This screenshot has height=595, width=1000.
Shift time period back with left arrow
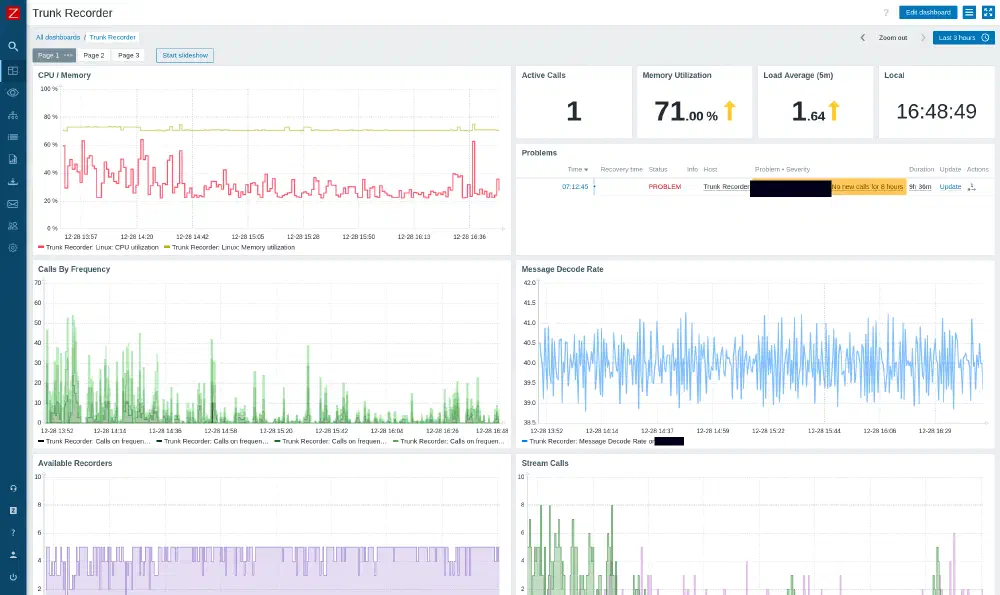coord(862,38)
